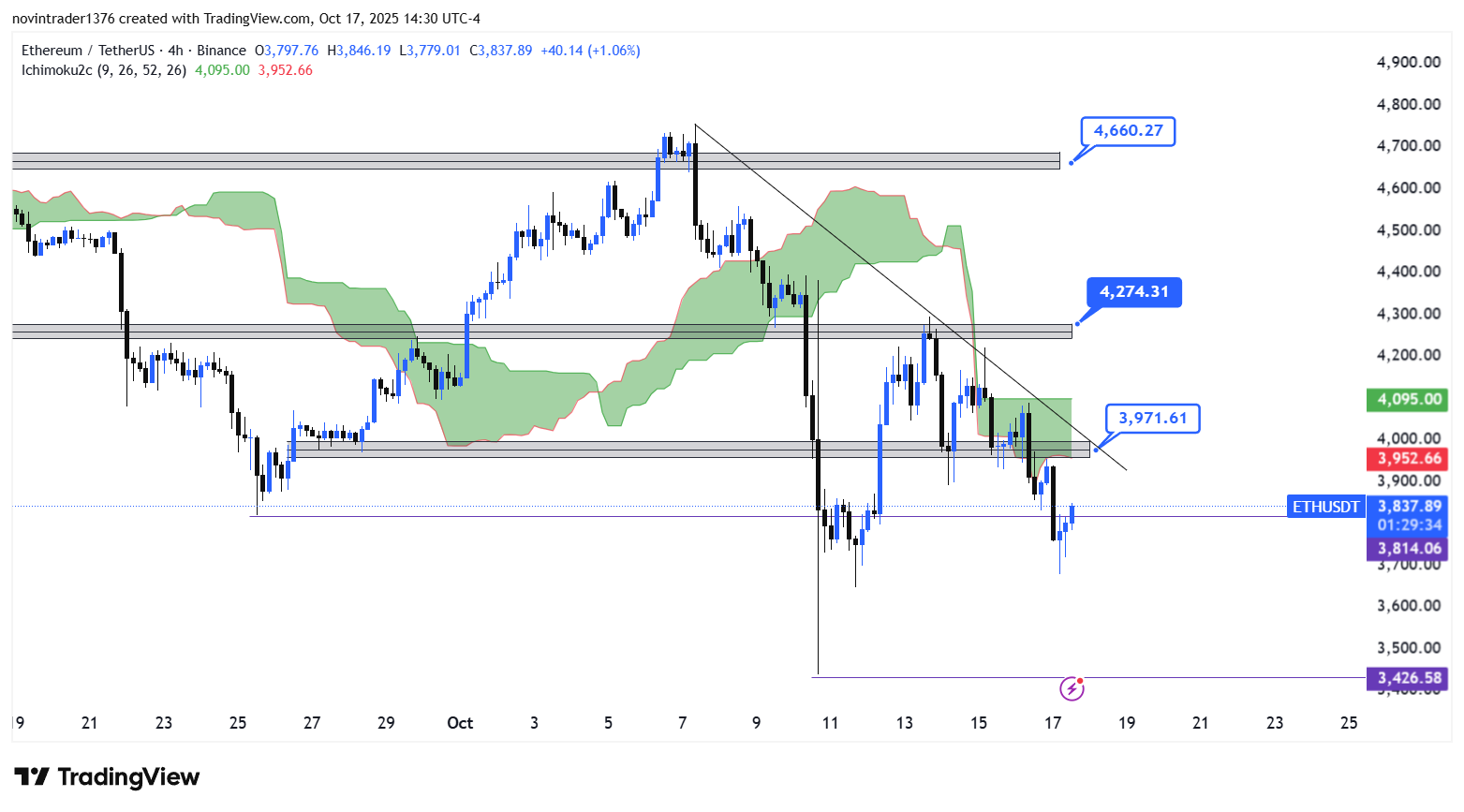Click the green 4,095.00 Ichimoku price tag
The image size is (1464, 812).
coord(1408,399)
